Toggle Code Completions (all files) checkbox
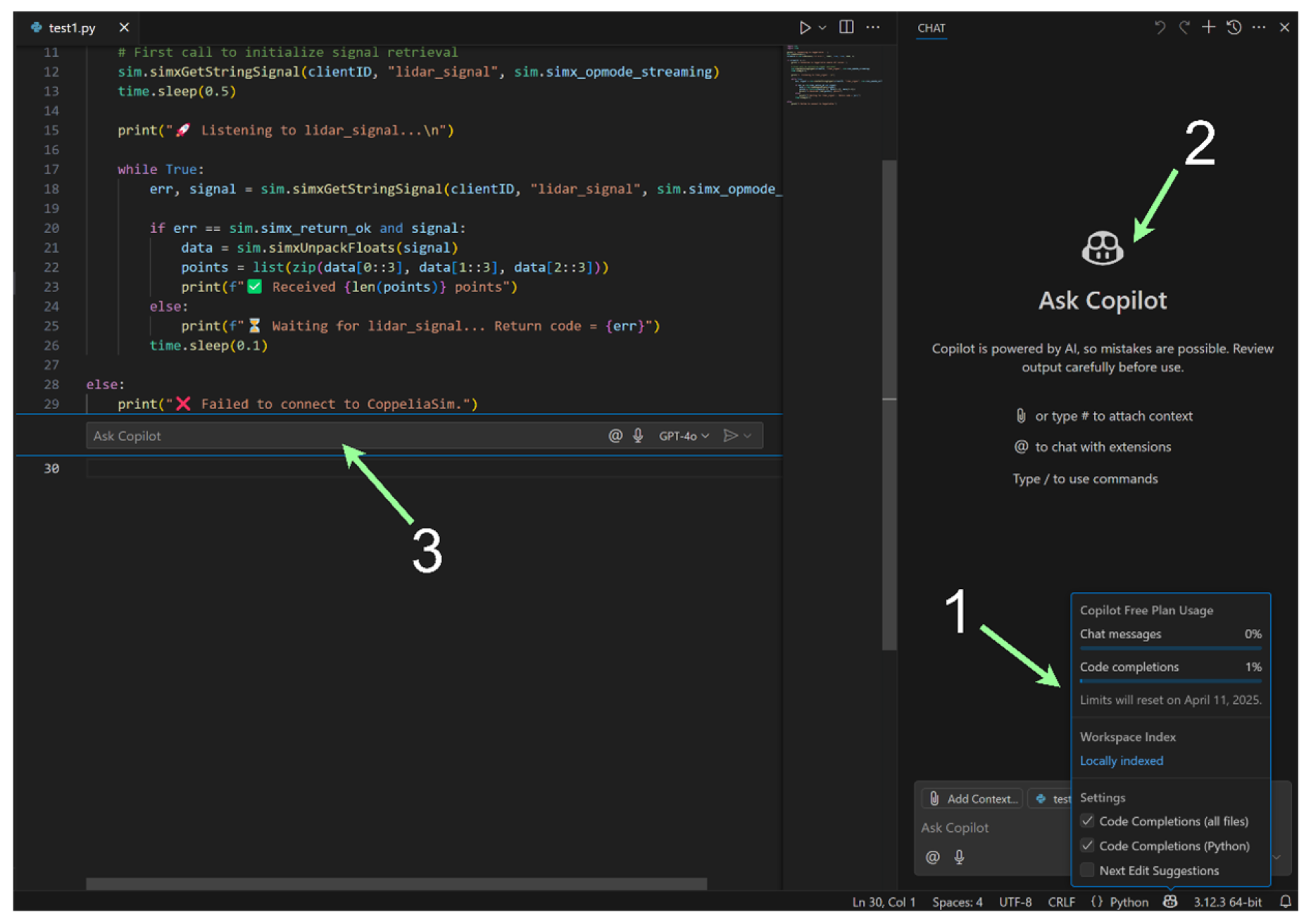 click(1087, 821)
